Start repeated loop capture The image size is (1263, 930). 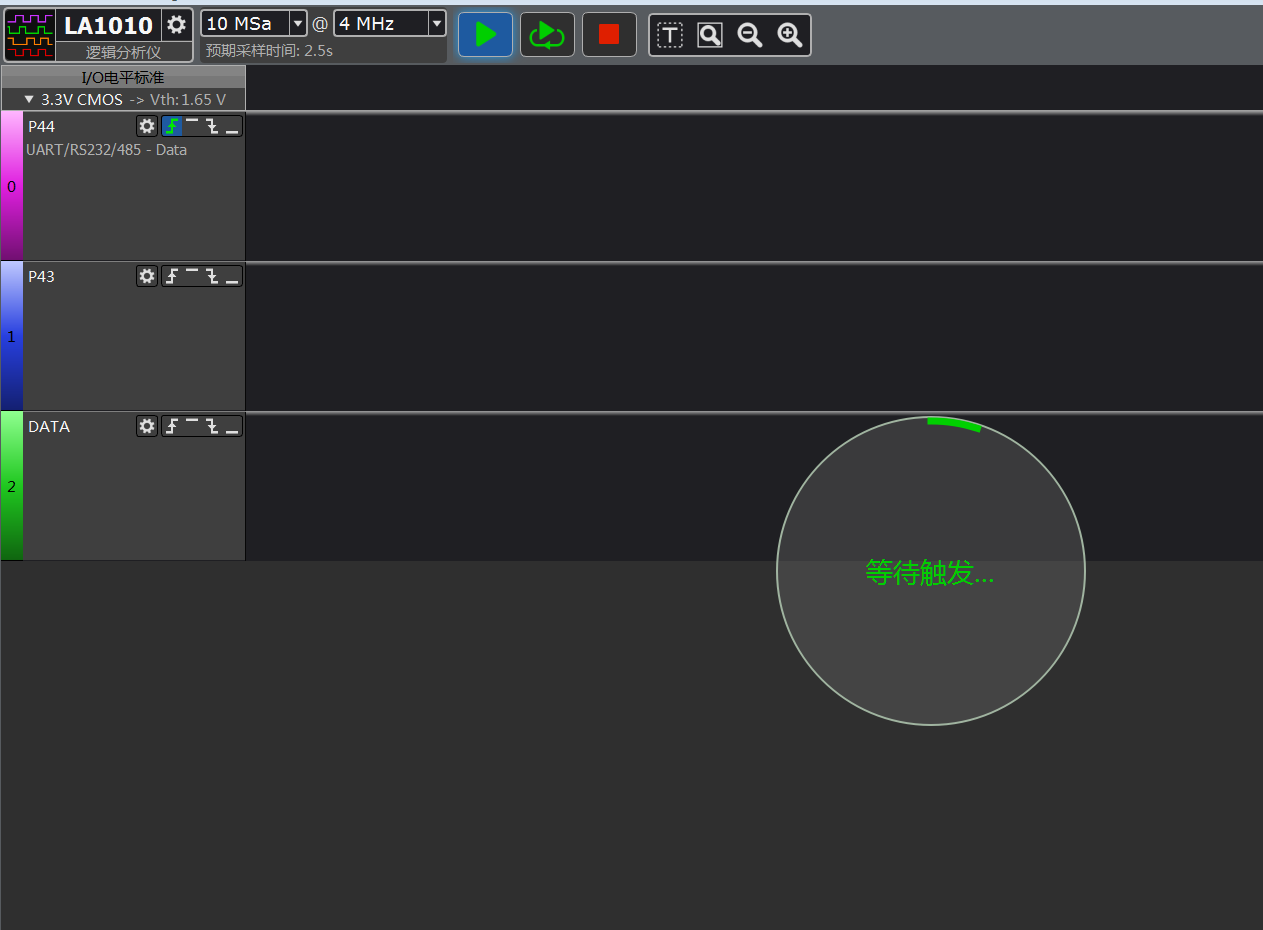coord(547,35)
